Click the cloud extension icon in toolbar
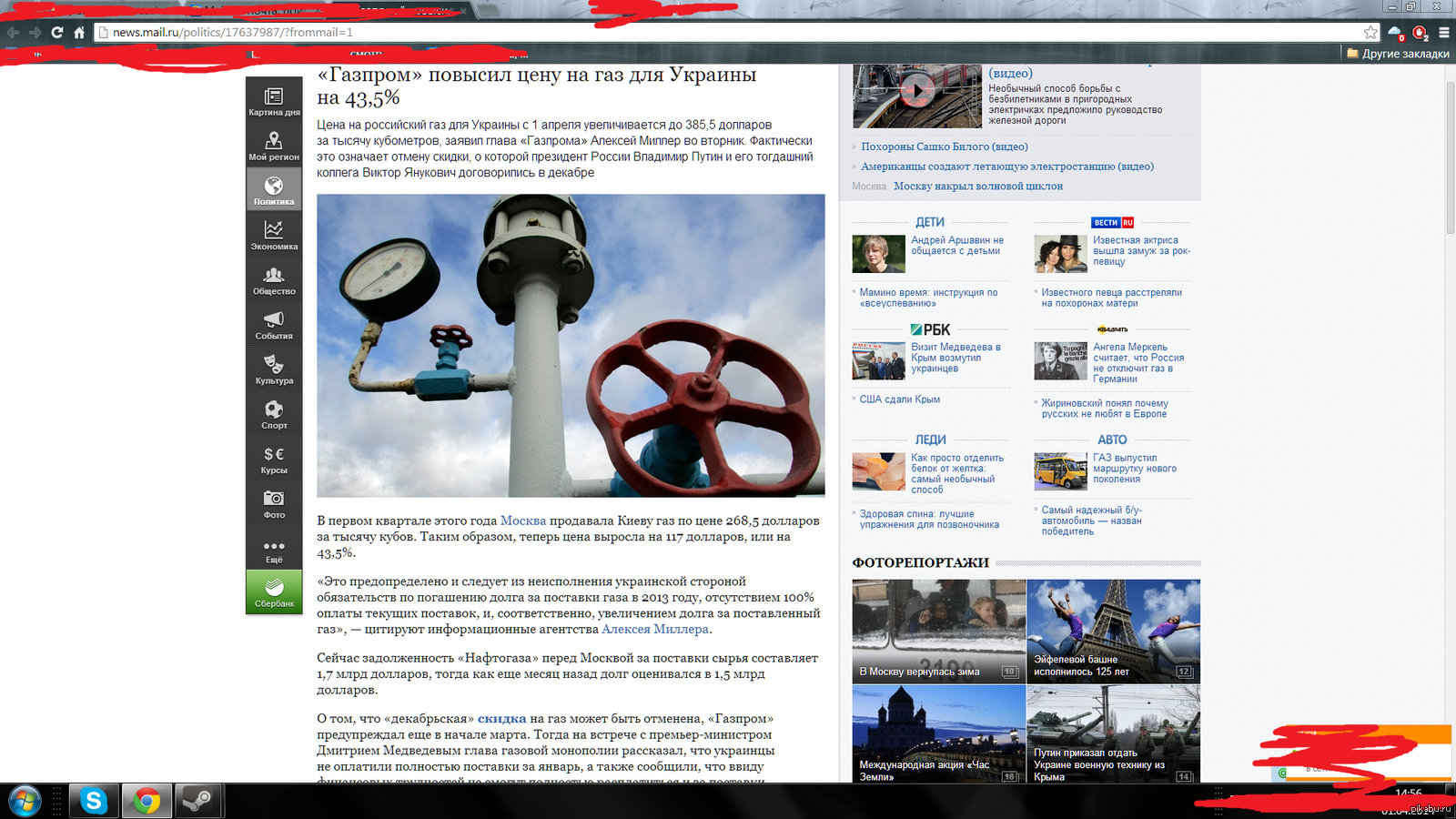The width and height of the screenshot is (1456, 819). click(1395, 33)
